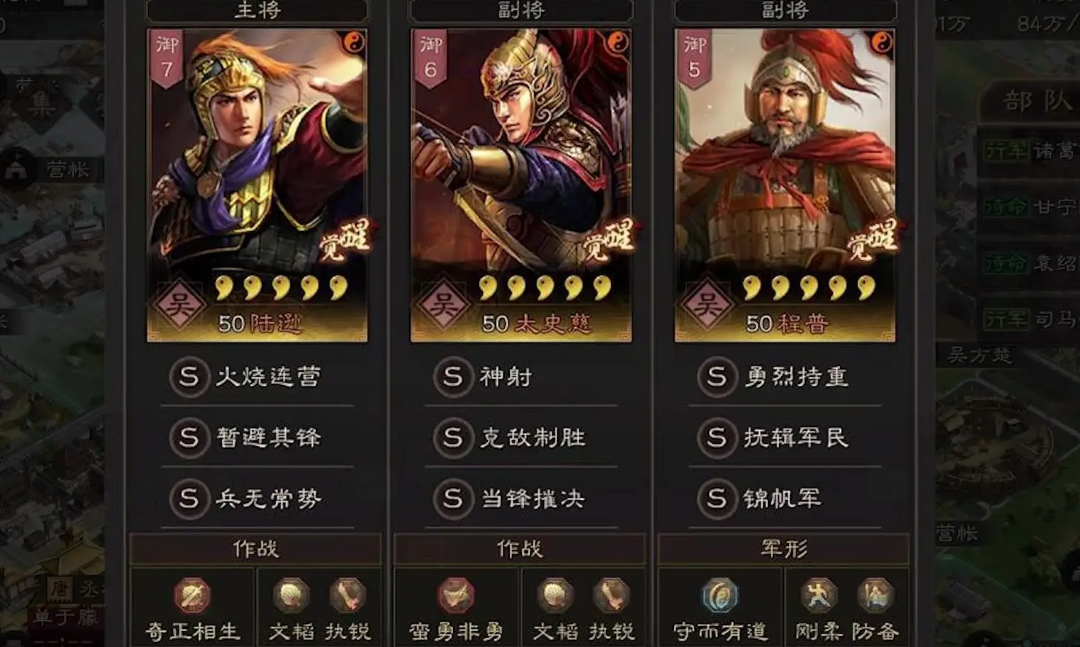The image size is (1080, 647).
Task: Click the 勇烈持重 skill of 程普
Action: (x=785, y=377)
